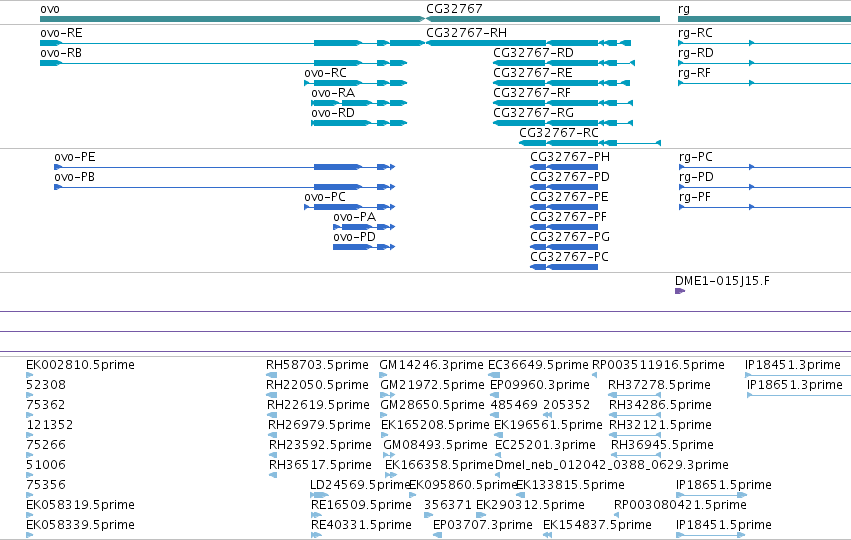This screenshot has height=540, width=851.
Task: Select the ovo-RB transcript label
Action: coord(61,53)
